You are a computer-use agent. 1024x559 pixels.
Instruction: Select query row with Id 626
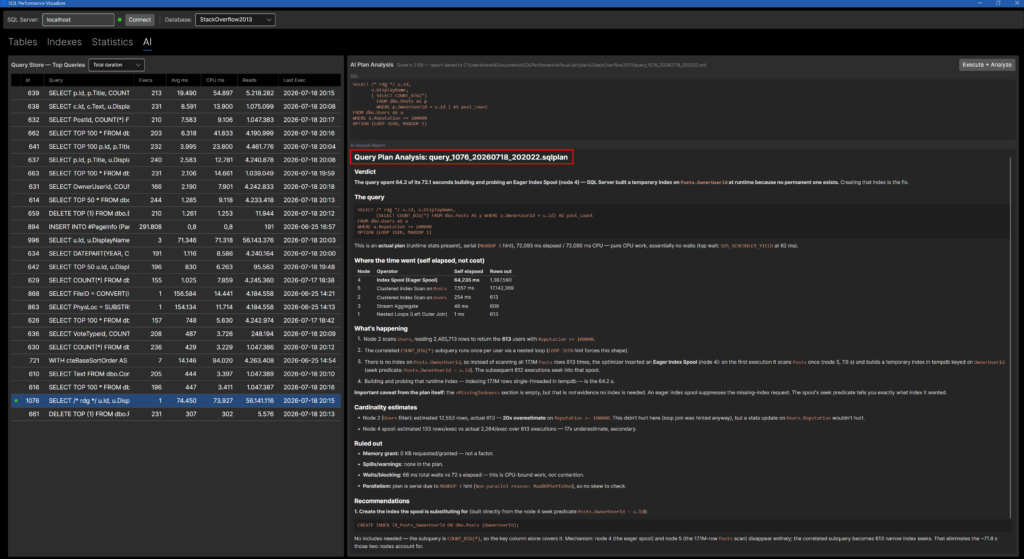click(176, 321)
